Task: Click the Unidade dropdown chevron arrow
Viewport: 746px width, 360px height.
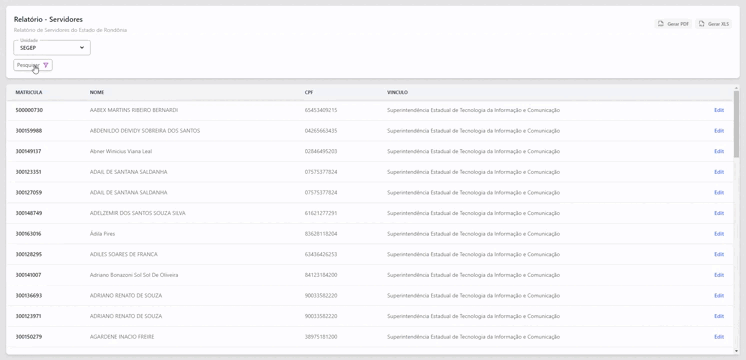Action: click(82, 48)
